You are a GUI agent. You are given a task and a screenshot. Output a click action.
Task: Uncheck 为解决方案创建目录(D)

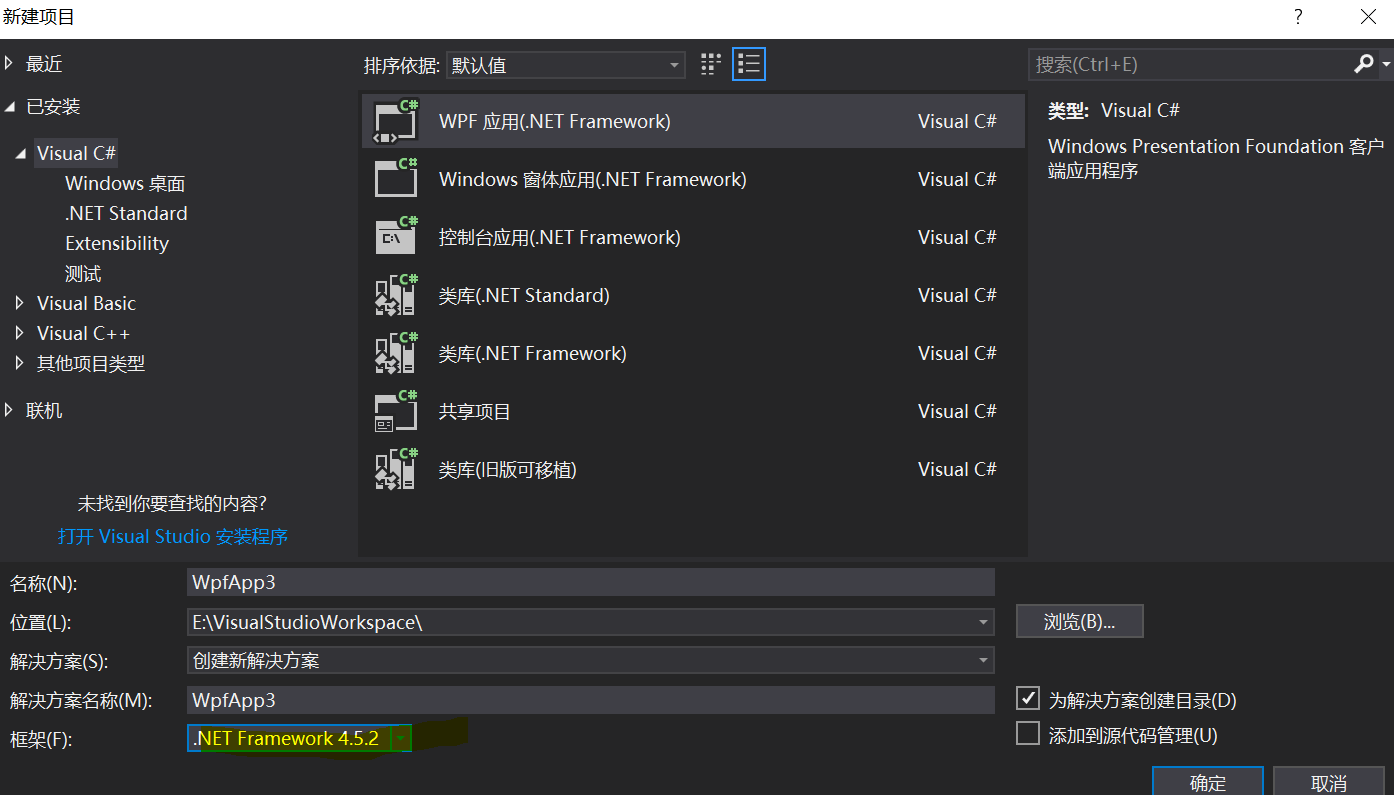(1027, 698)
